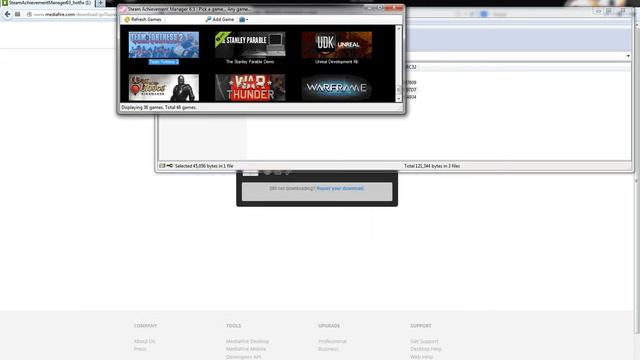
Task: Open the Business upgrade footer link
Action: 328,349
